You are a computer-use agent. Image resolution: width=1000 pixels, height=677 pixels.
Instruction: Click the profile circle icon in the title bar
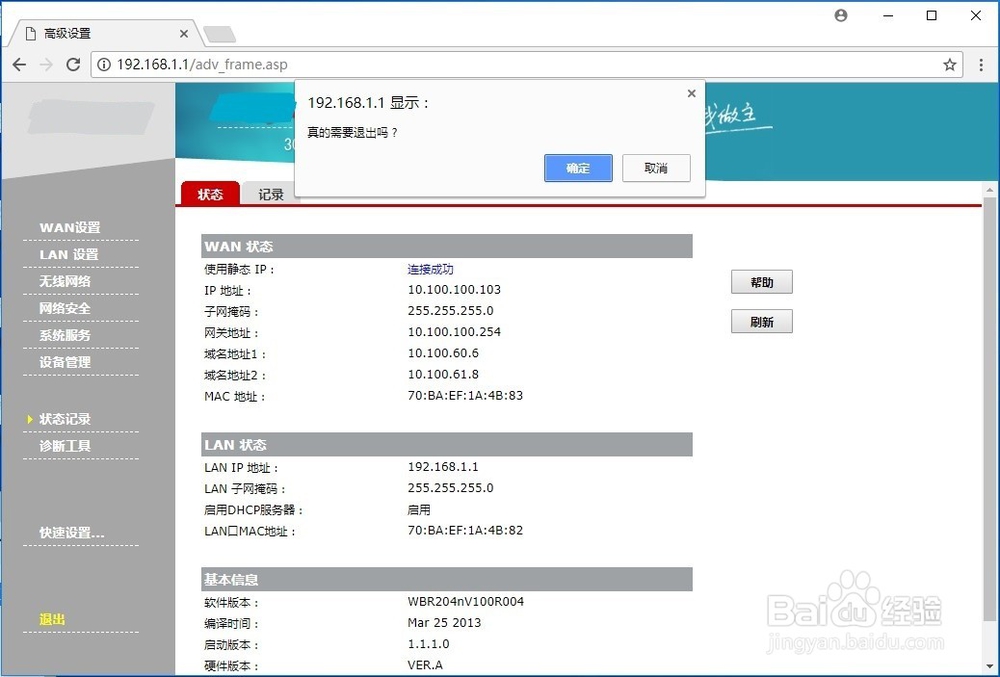tap(840, 15)
